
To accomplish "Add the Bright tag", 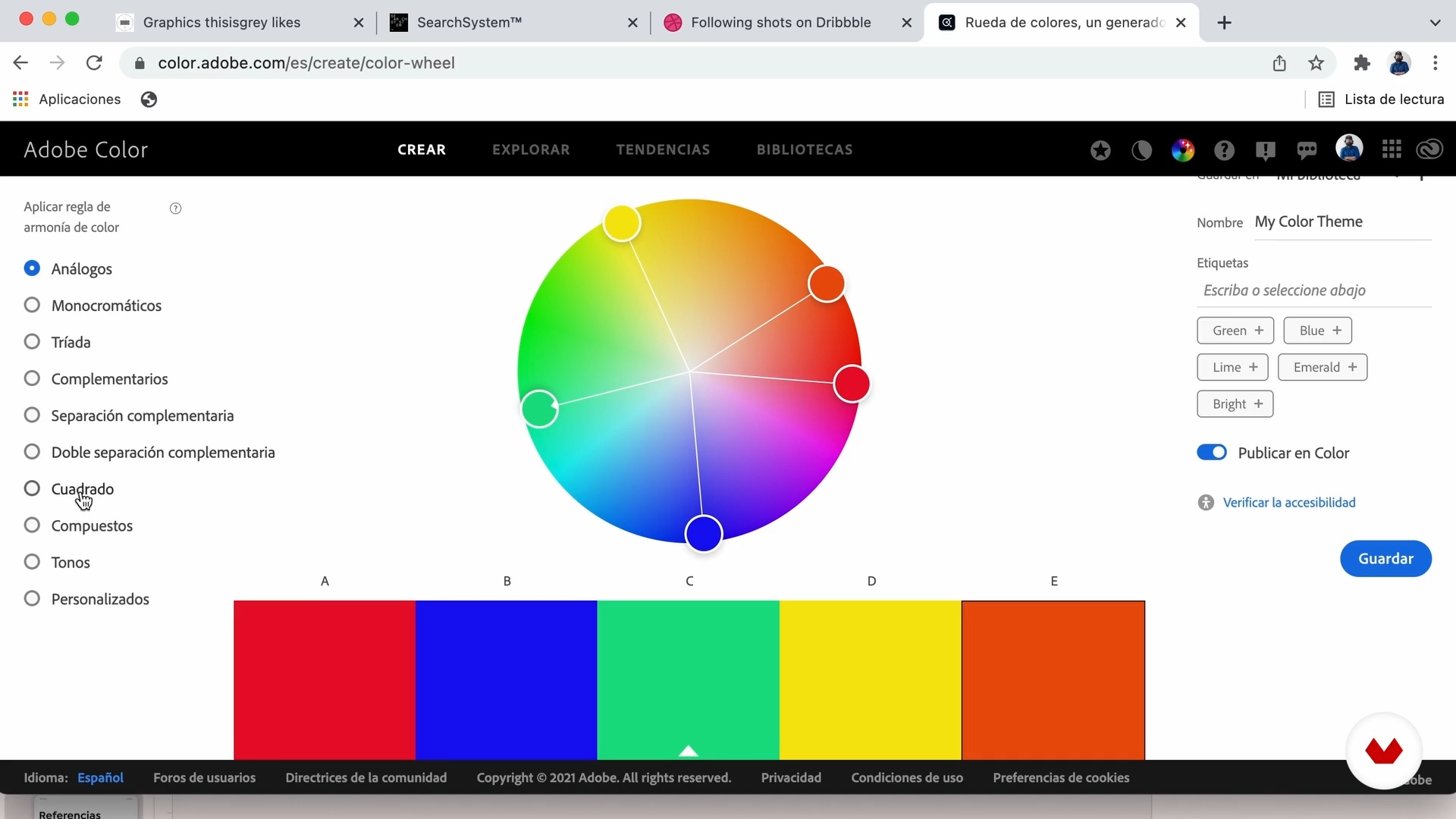I will click(x=1235, y=404).
